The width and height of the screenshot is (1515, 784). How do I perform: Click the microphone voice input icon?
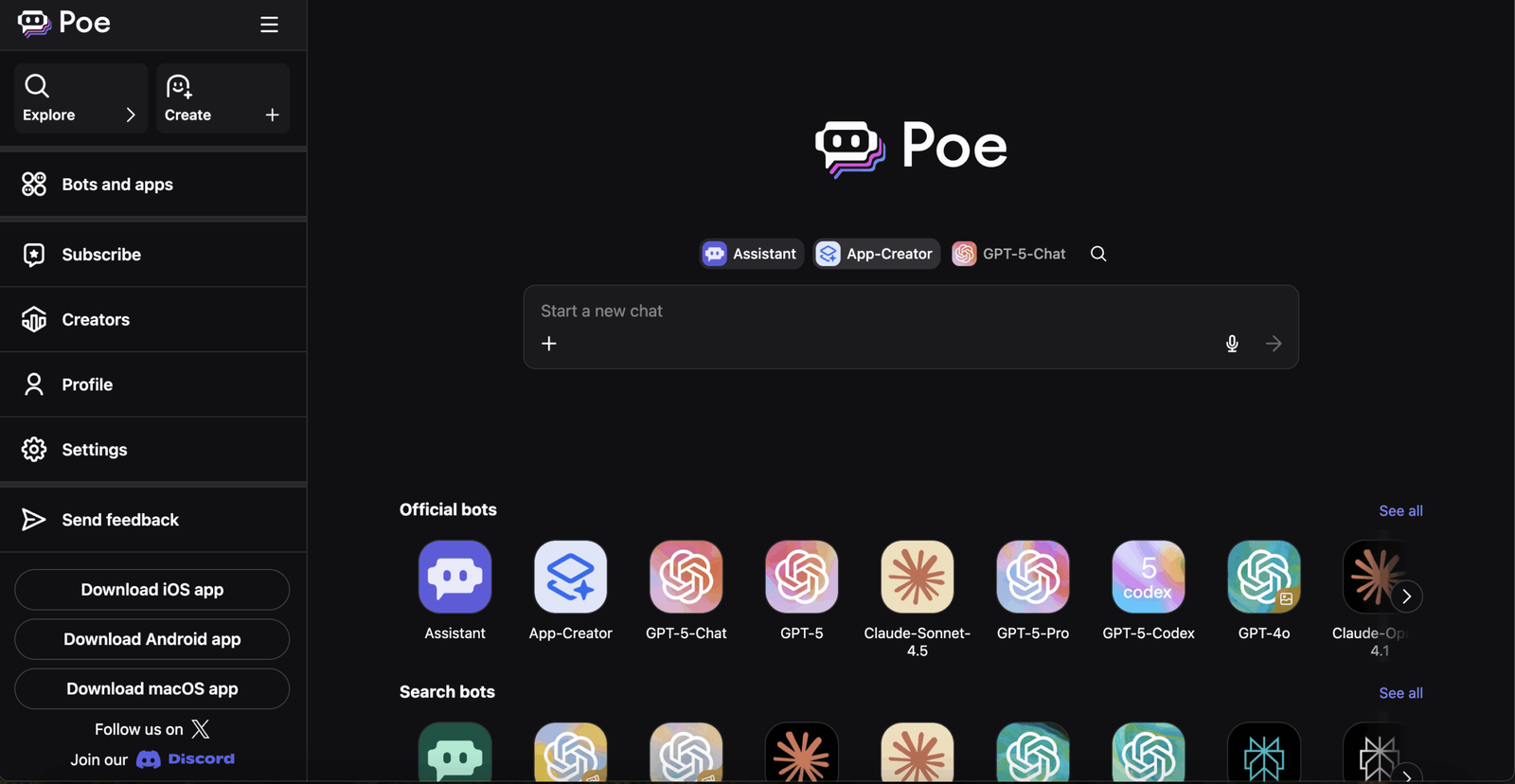pyautogui.click(x=1232, y=344)
